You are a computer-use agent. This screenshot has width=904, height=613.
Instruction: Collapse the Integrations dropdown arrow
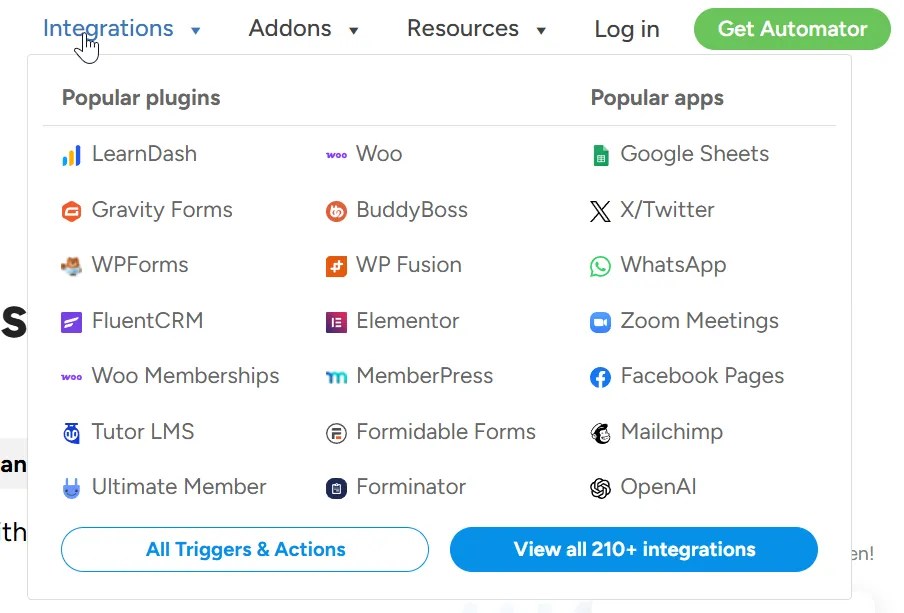click(196, 31)
